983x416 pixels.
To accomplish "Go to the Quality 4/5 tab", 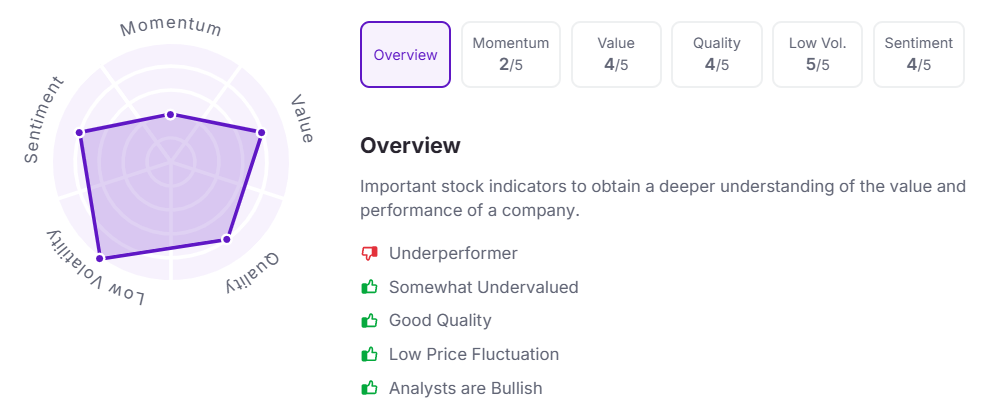I will click(717, 55).
